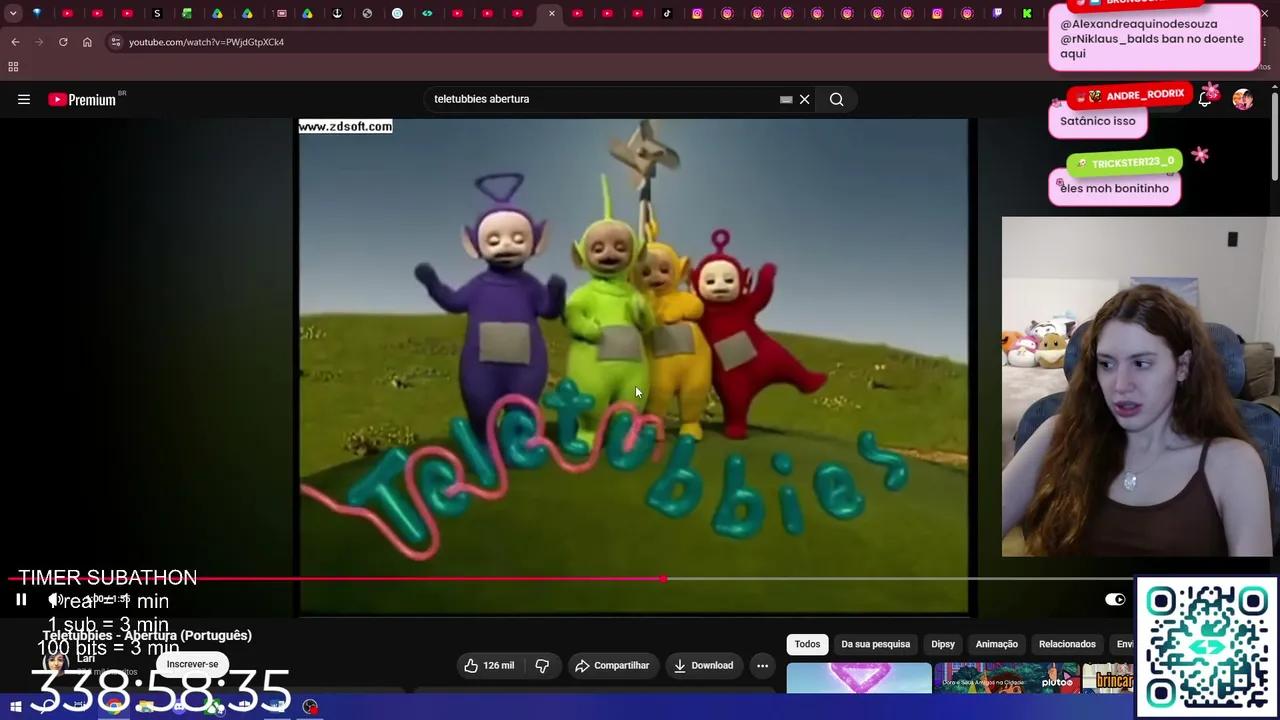Select the Animação filter chip

[x=996, y=644]
